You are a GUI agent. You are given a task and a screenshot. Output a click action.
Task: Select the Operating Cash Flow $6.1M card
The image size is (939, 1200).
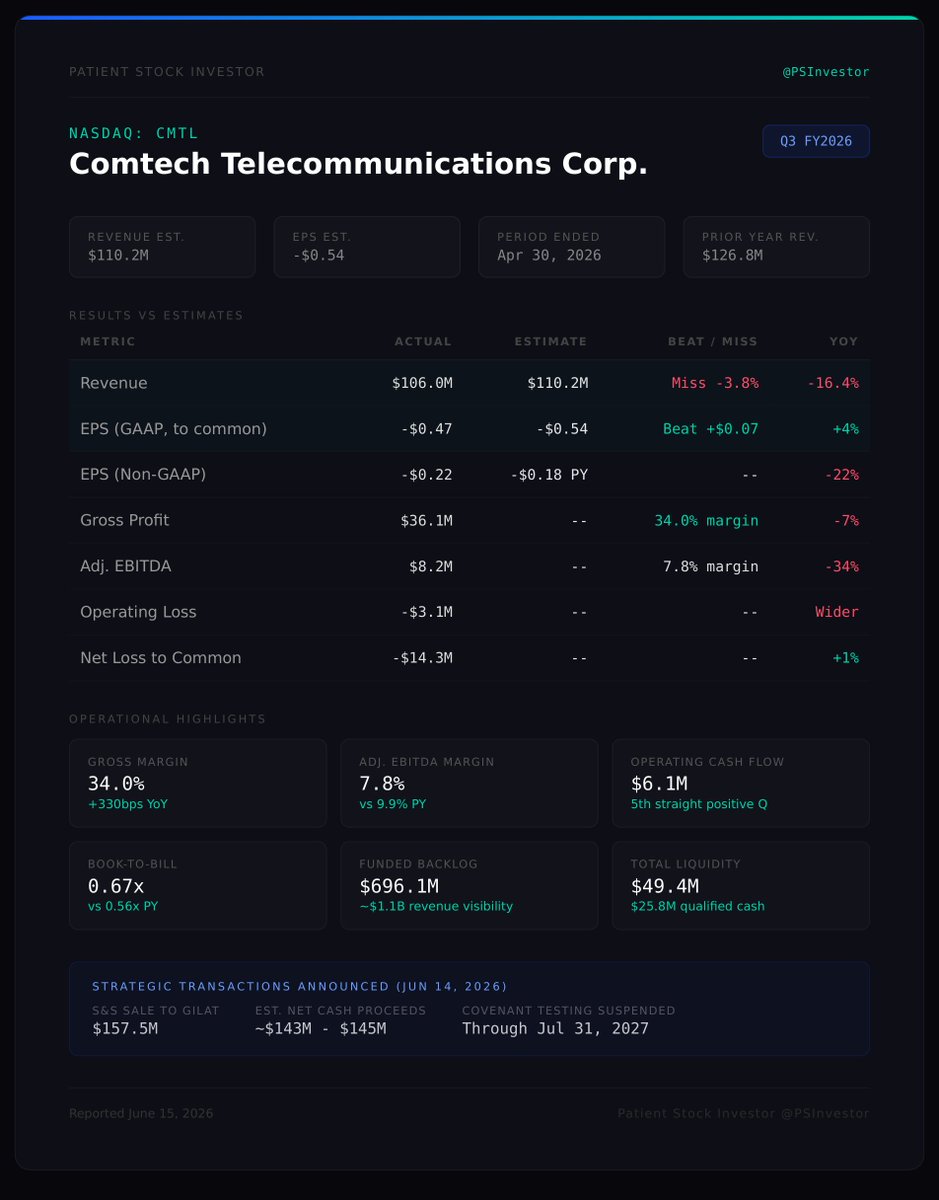741,783
